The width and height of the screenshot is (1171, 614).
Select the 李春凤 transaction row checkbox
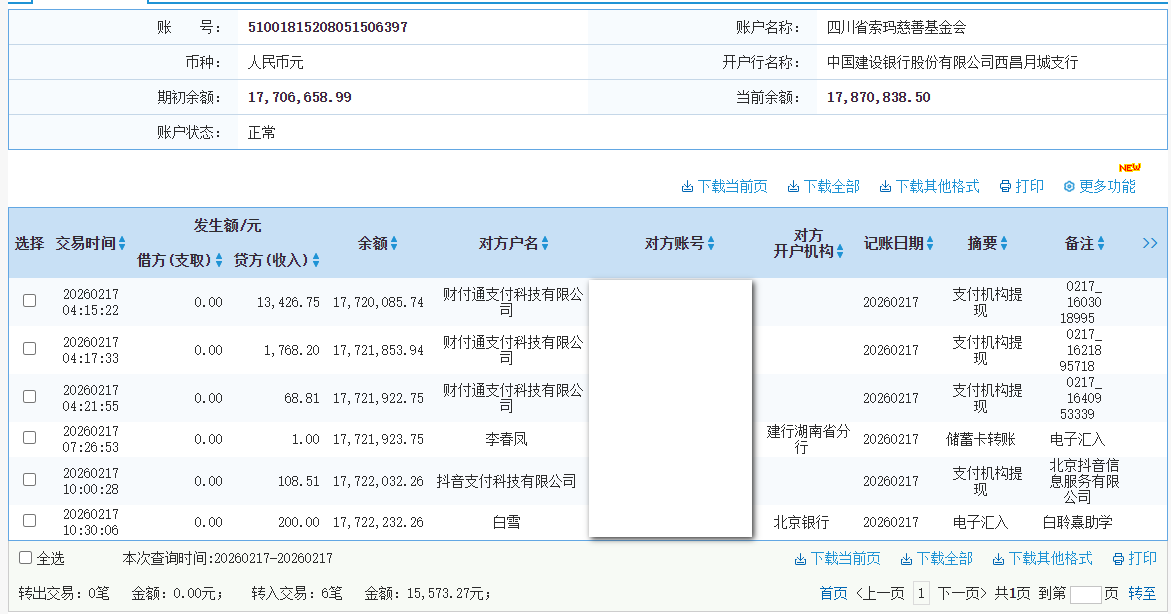[x=30, y=438]
